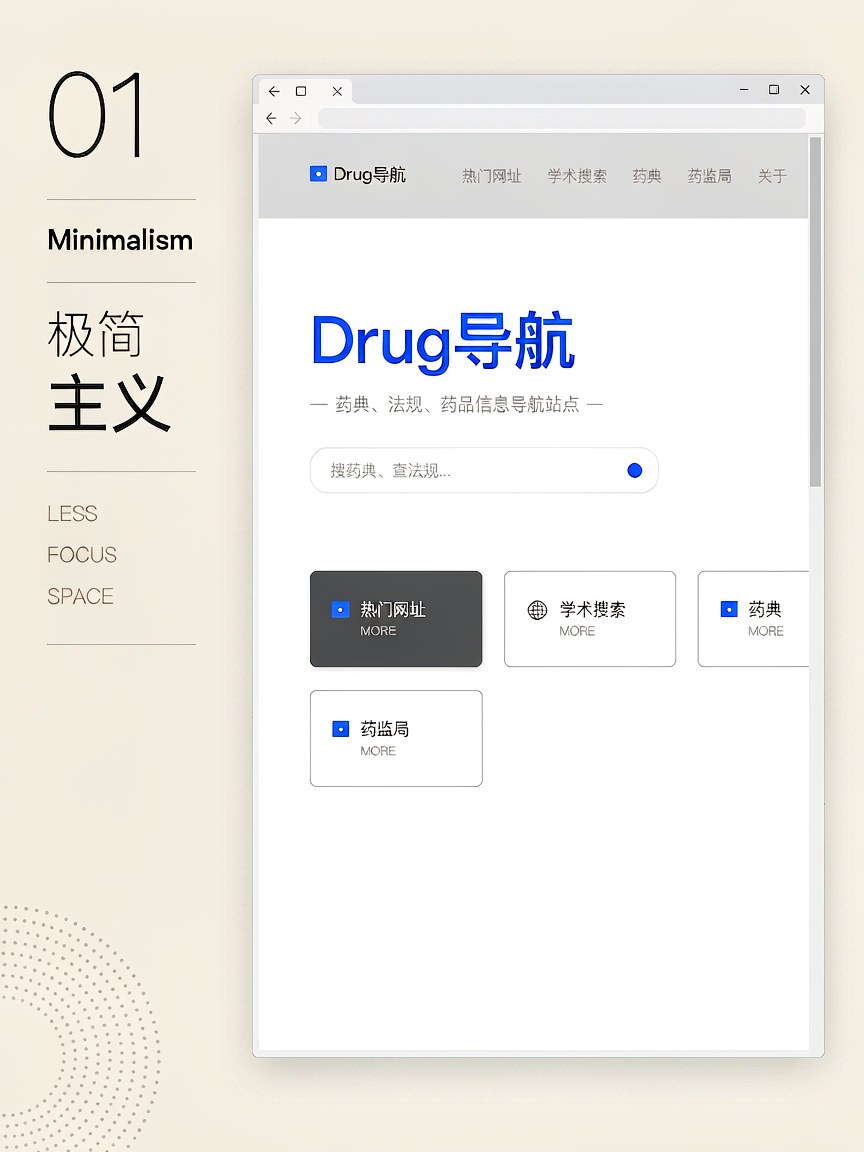This screenshot has width=864, height=1152.
Task: Click the browser forward arrow
Action: tap(295, 118)
